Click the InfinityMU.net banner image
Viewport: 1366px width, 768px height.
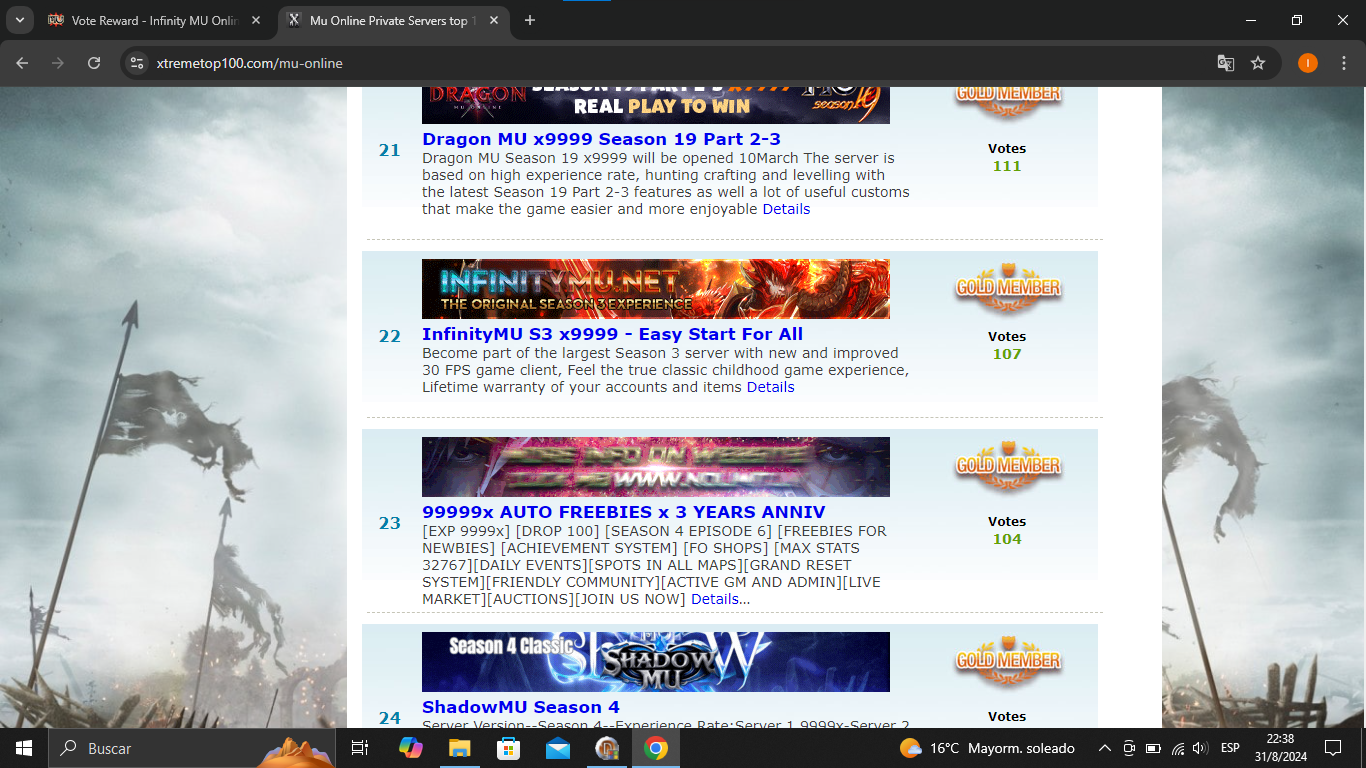tap(656, 289)
